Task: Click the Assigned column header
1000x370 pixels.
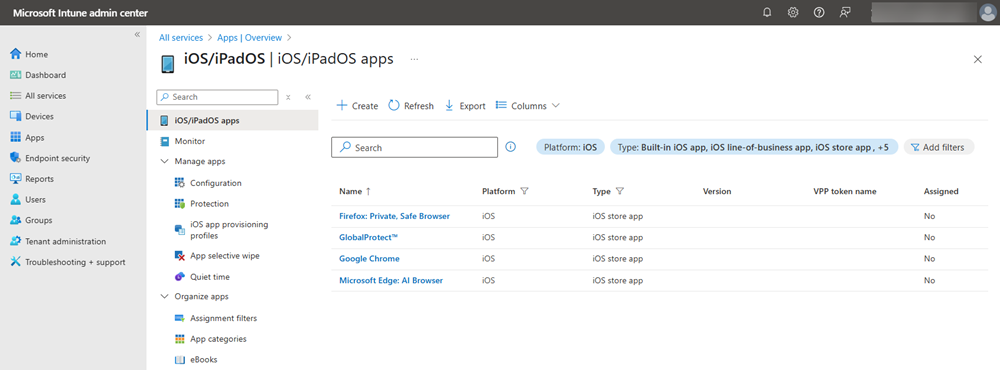Action: [941, 191]
